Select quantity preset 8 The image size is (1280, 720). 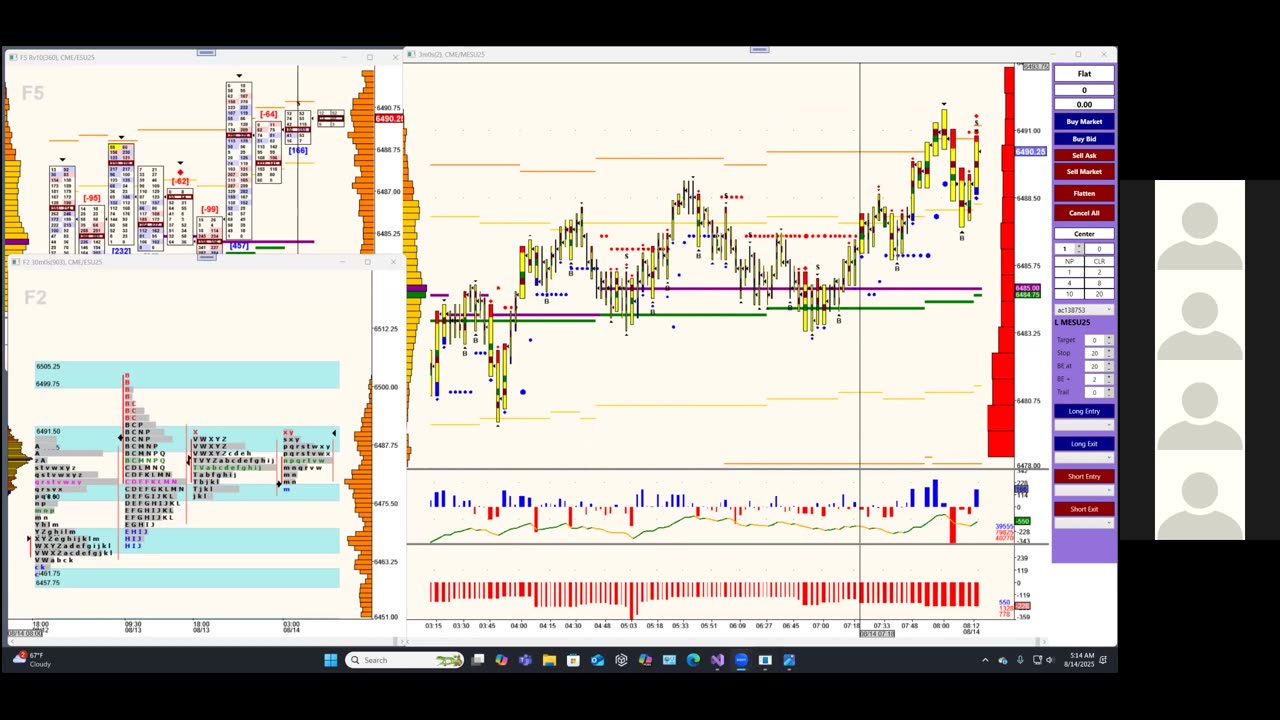[1099, 283]
